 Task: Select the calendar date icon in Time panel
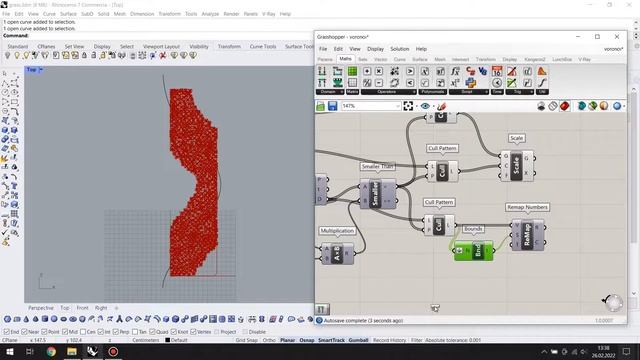pos(497,71)
